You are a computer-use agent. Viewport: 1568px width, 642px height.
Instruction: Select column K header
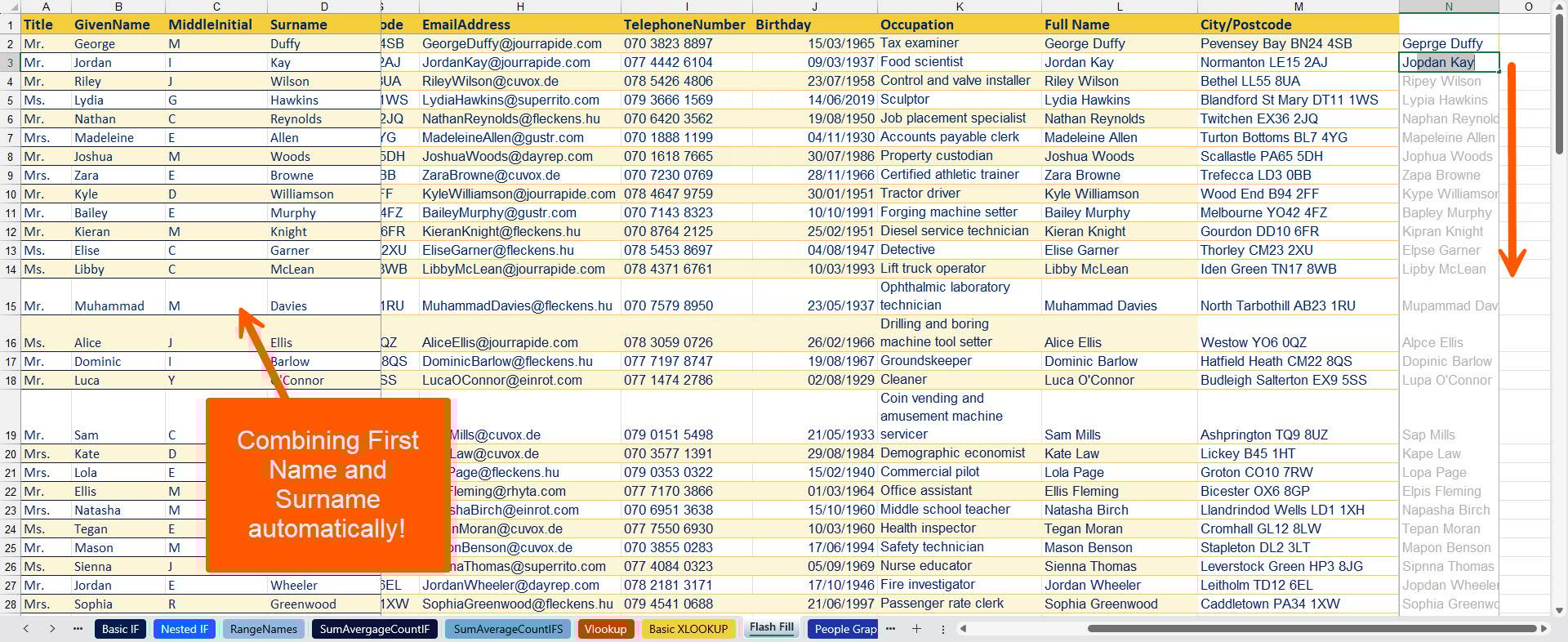pyautogui.click(x=960, y=7)
